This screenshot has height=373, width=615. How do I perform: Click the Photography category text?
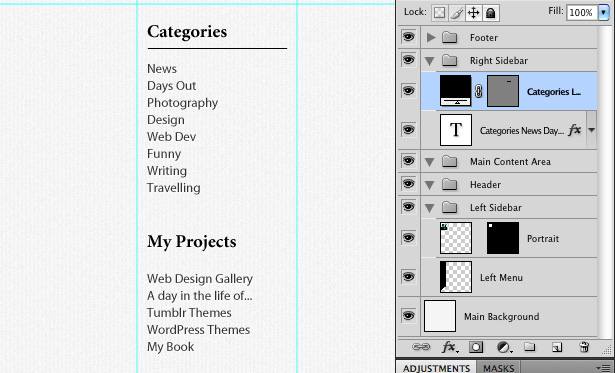(182, 103)
